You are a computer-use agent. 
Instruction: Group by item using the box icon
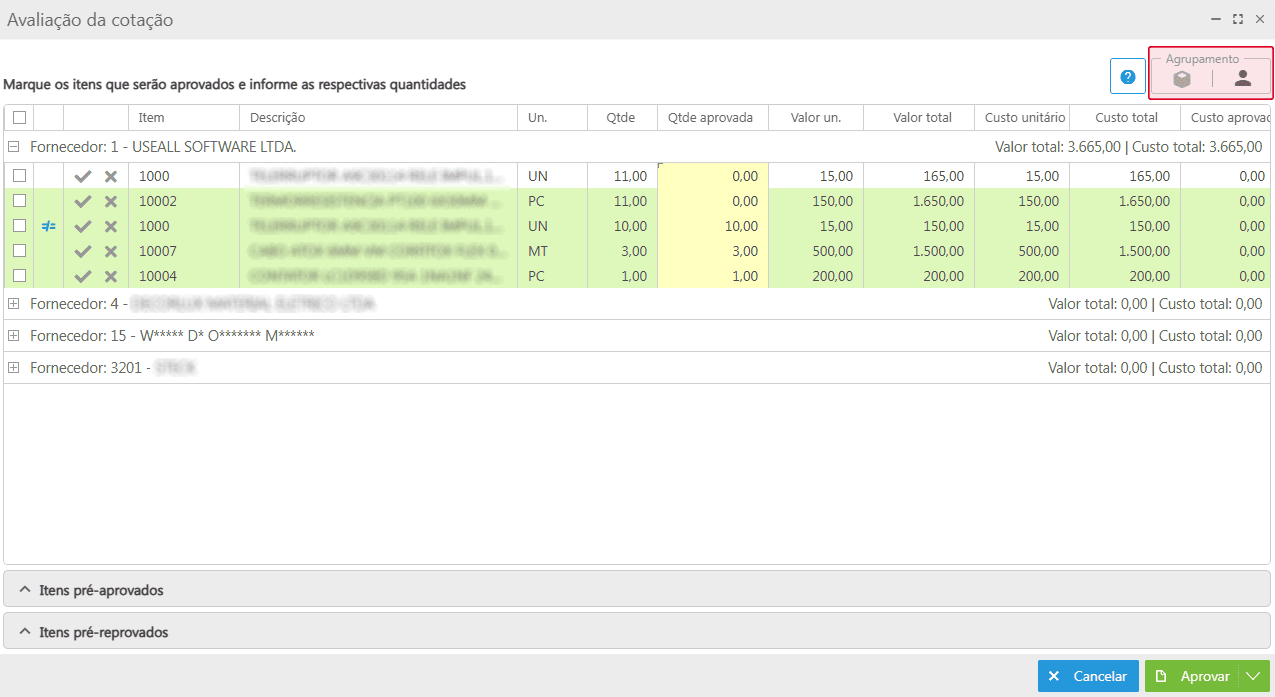(1182, 79)
